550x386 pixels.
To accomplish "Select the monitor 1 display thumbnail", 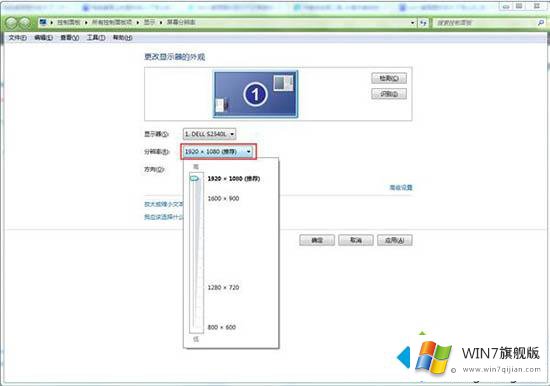I will 255,94.
